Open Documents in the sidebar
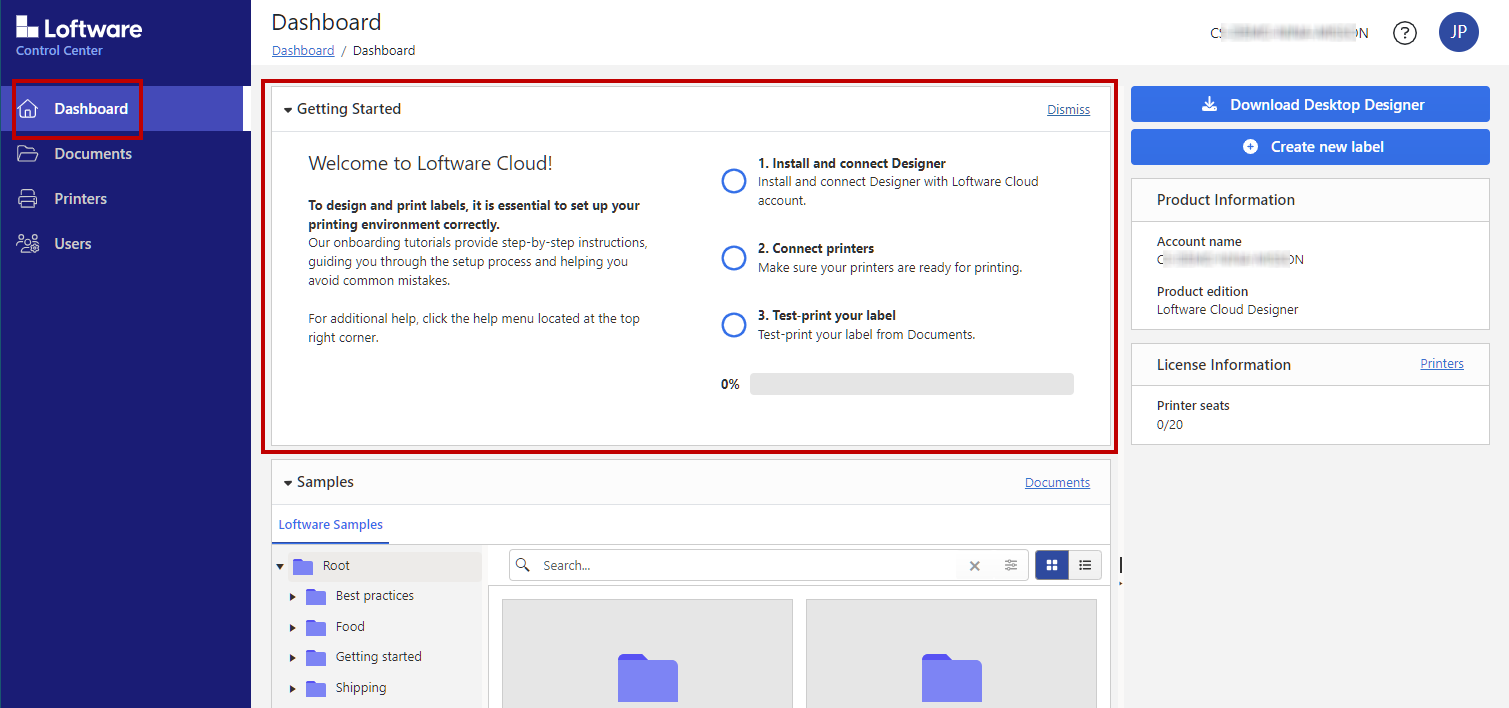1509x708 pixels. tap(92, 154)
